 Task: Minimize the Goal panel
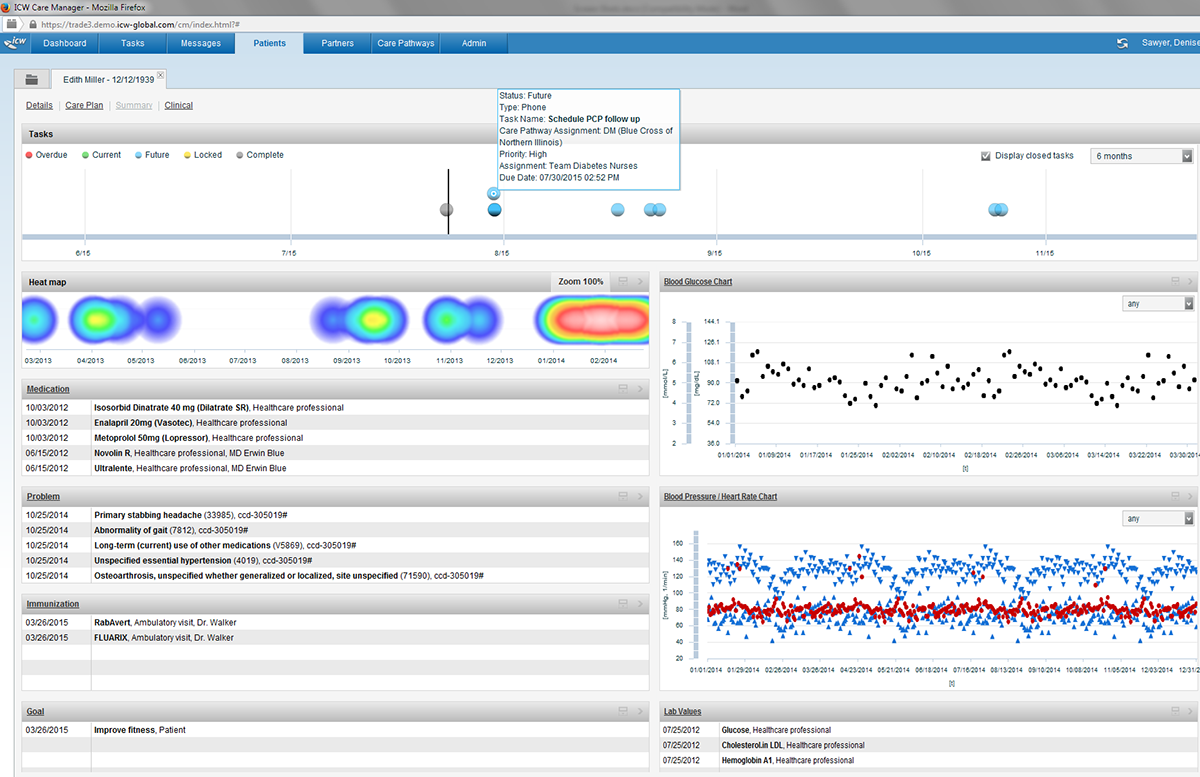pyautogui.click(x=622, y=711)
